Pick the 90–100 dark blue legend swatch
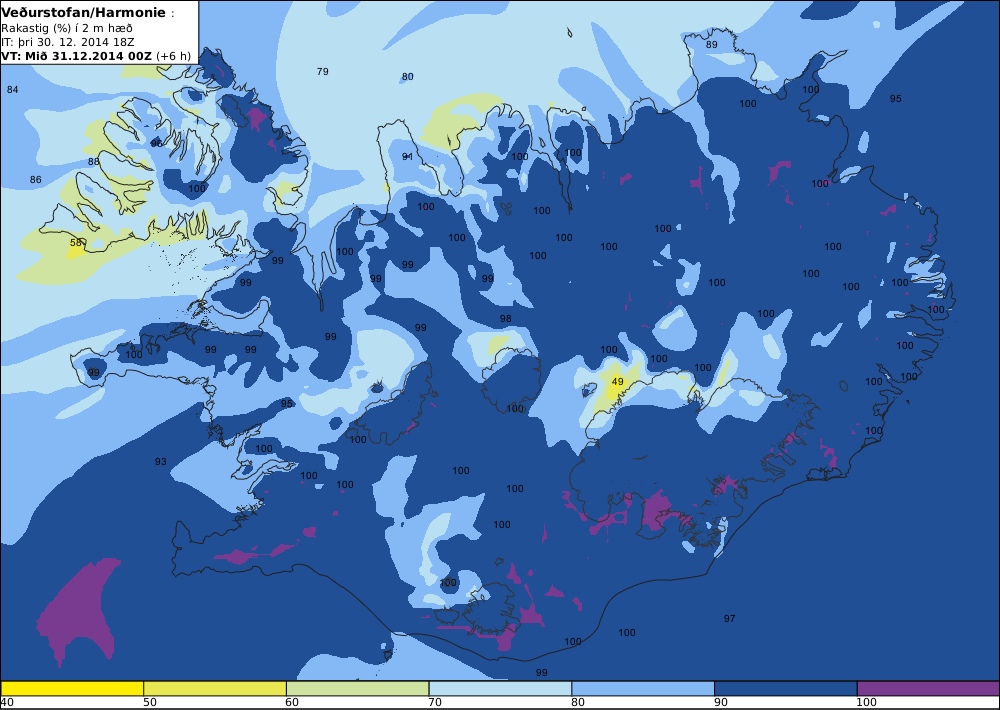This screenshot has width=1000, height=710. pyautogui.click(x=786, y=688)
